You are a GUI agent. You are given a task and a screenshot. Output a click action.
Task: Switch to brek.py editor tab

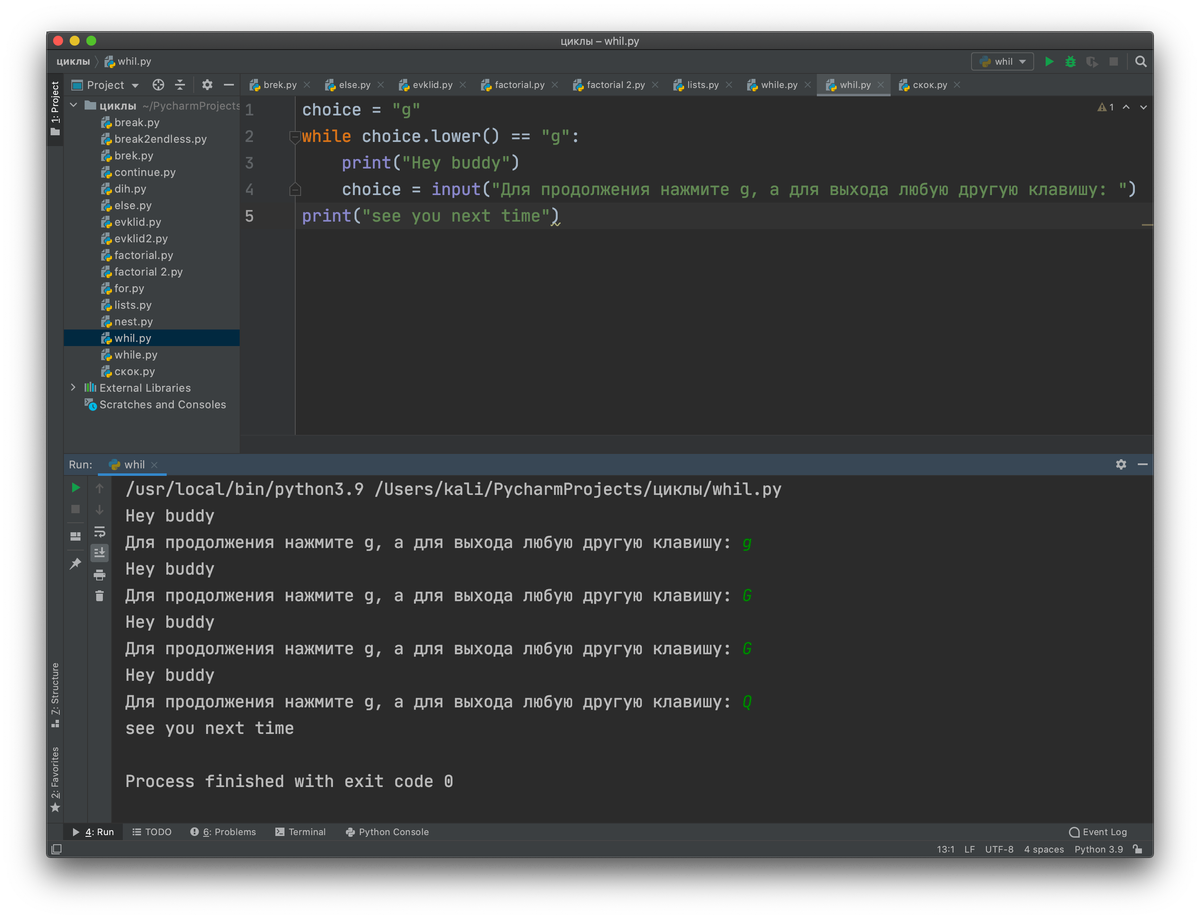pos(279,85)
